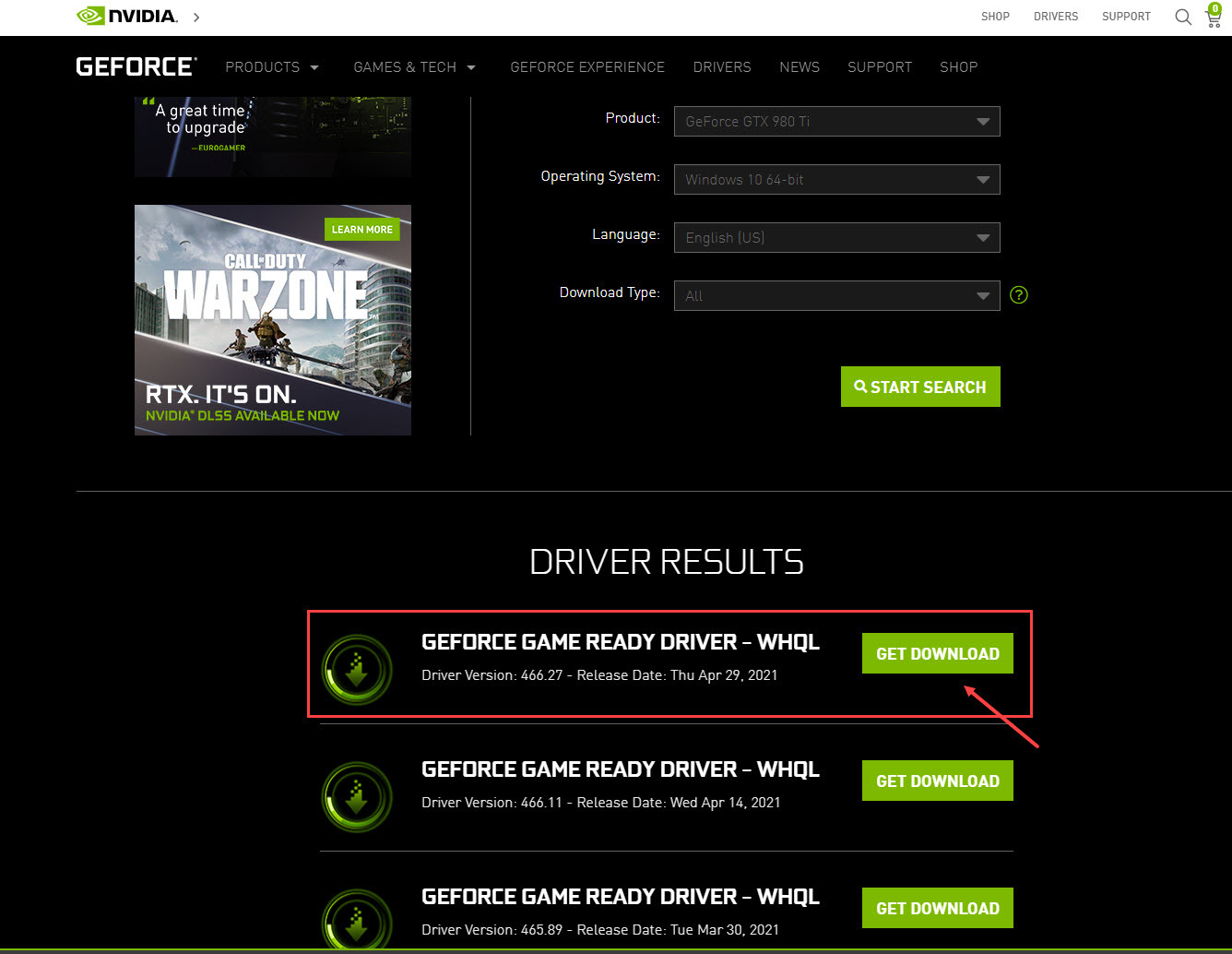Viewport: 1232px width, 954px height.
Task: Click GET DOWNLOAD for version 466.27
Action: click(x=938, y=653)
